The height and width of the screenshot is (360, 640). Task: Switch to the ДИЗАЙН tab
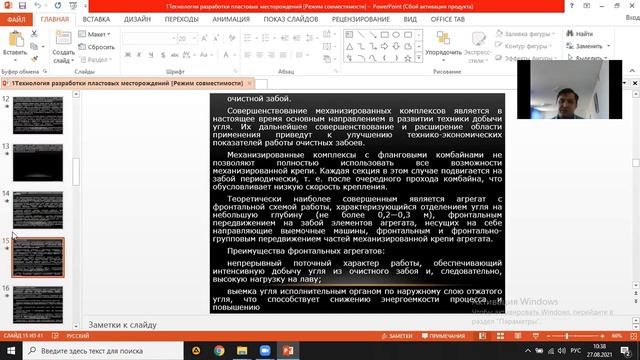click(x=137, y=19)
